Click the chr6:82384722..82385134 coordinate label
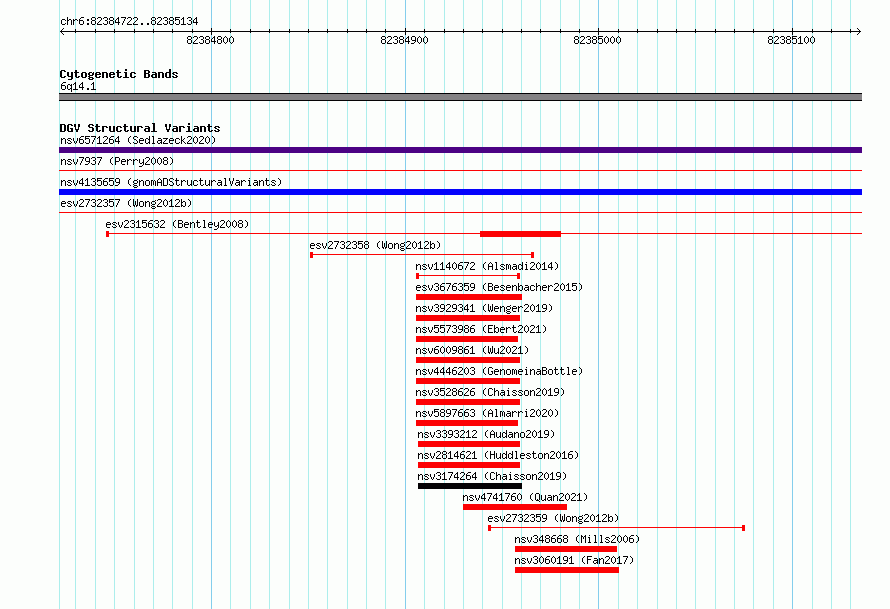 click(x=129, y=22)
